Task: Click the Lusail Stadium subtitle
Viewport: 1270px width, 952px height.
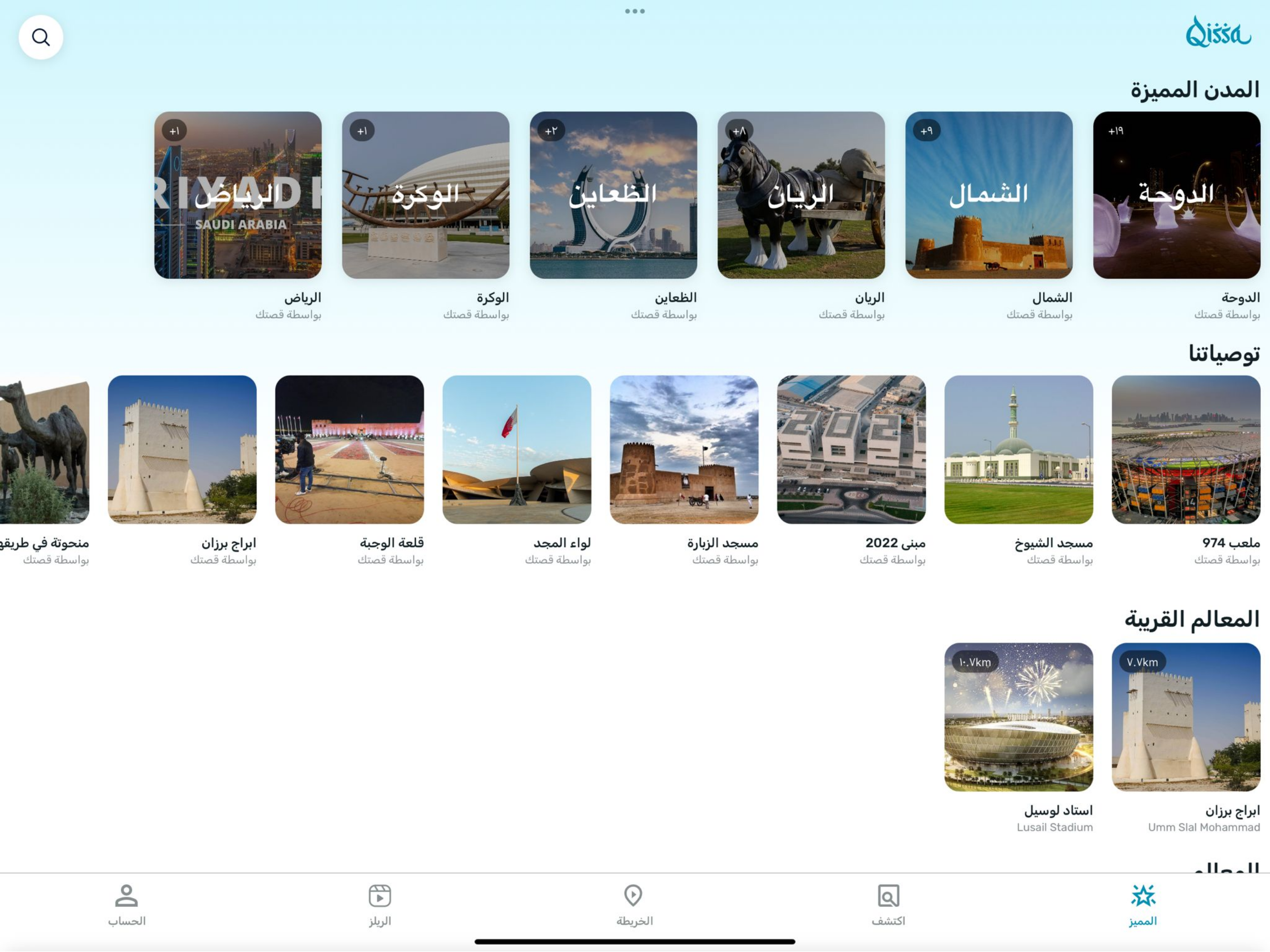Action: (1054, 827)
